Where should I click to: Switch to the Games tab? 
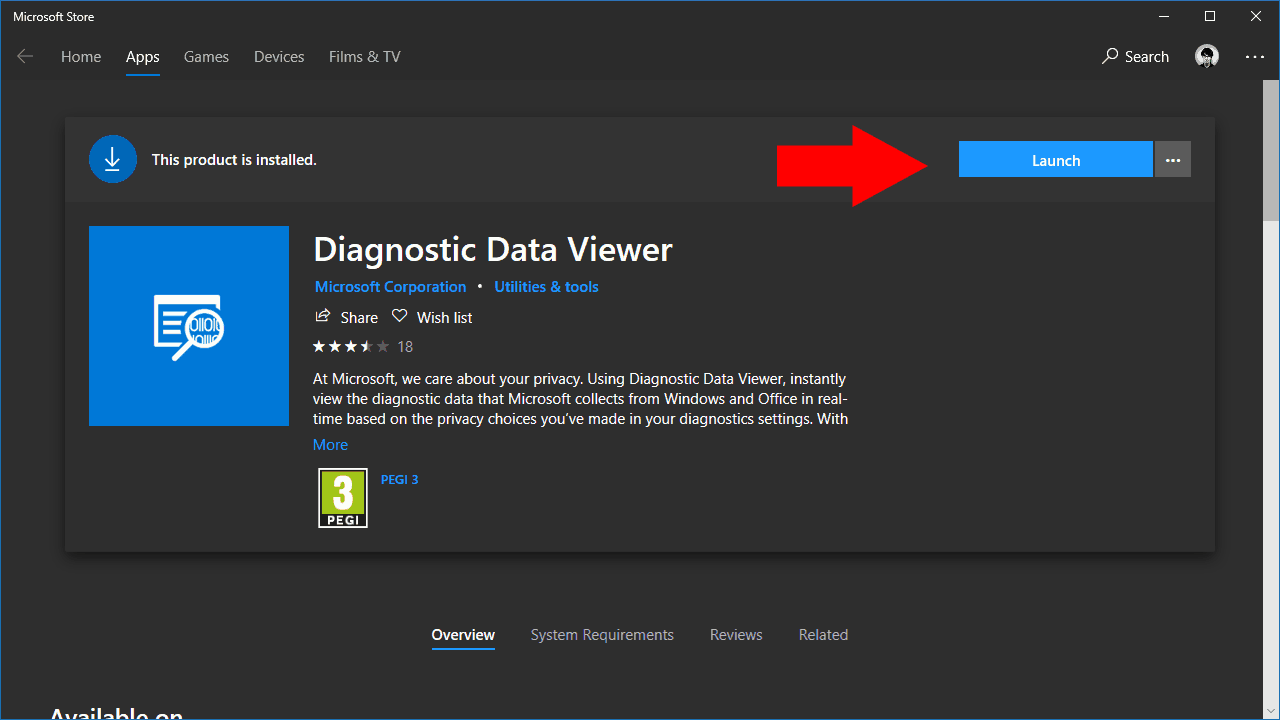(x=206, y=57)
